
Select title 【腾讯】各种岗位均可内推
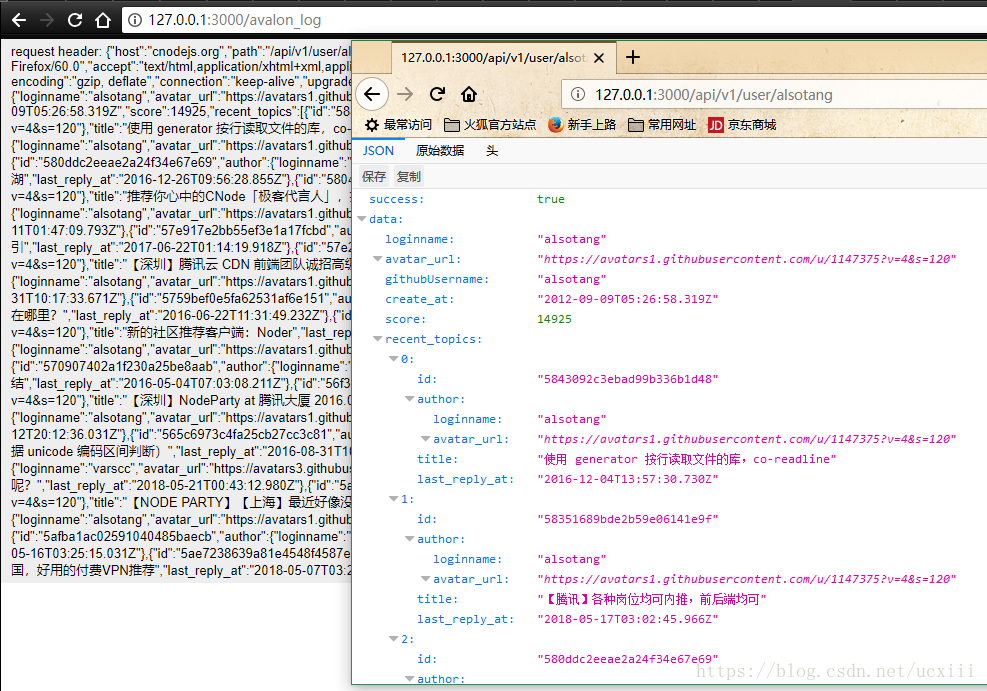point(651,599)
